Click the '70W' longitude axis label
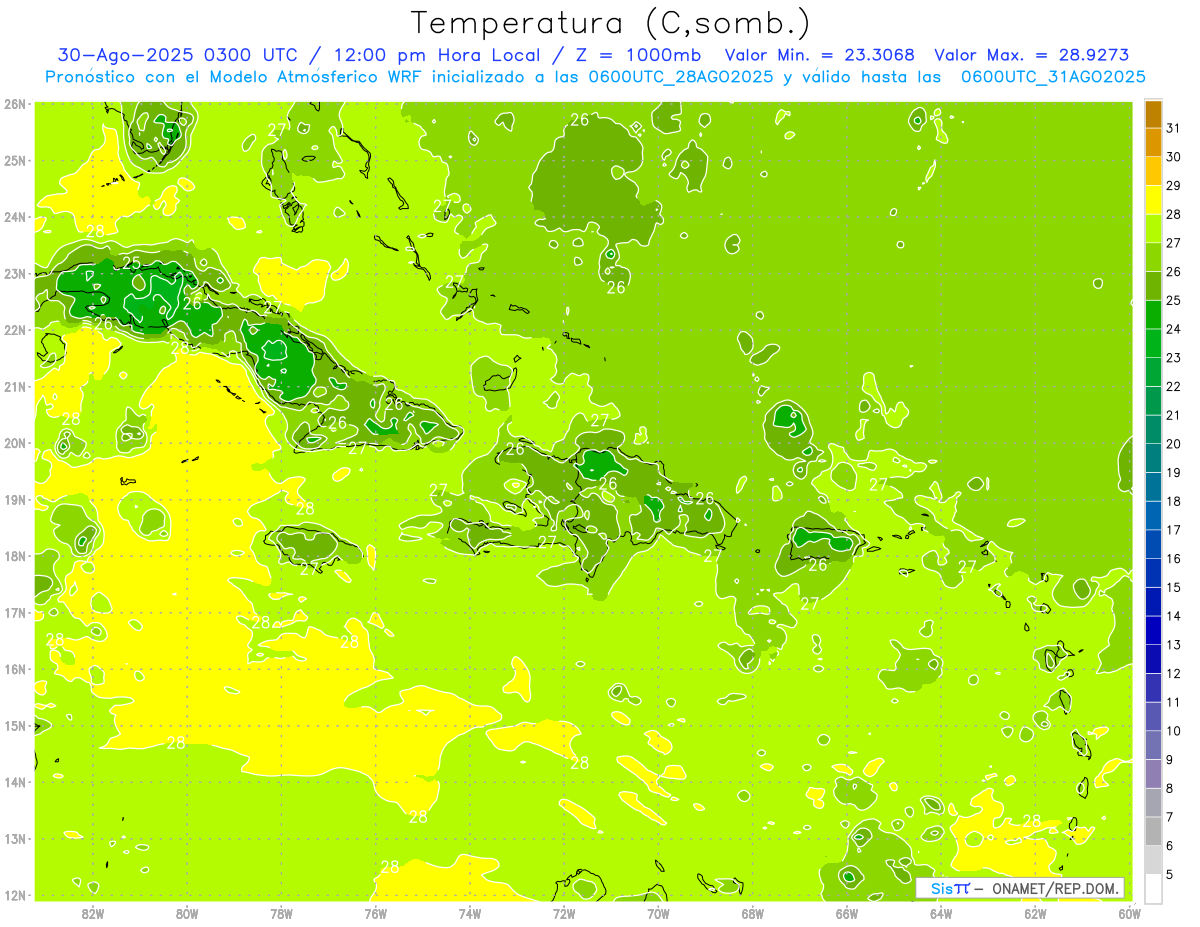 [x=658, y=913]
